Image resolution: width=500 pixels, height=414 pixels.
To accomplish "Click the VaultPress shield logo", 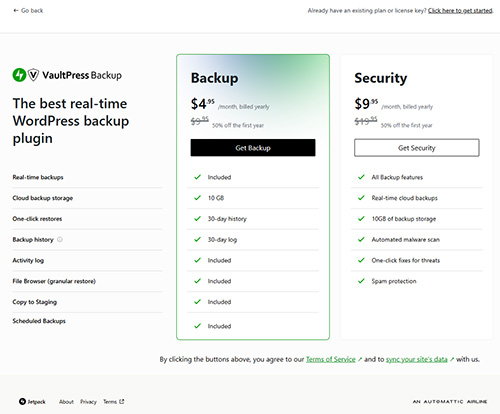I will [33, 75].
